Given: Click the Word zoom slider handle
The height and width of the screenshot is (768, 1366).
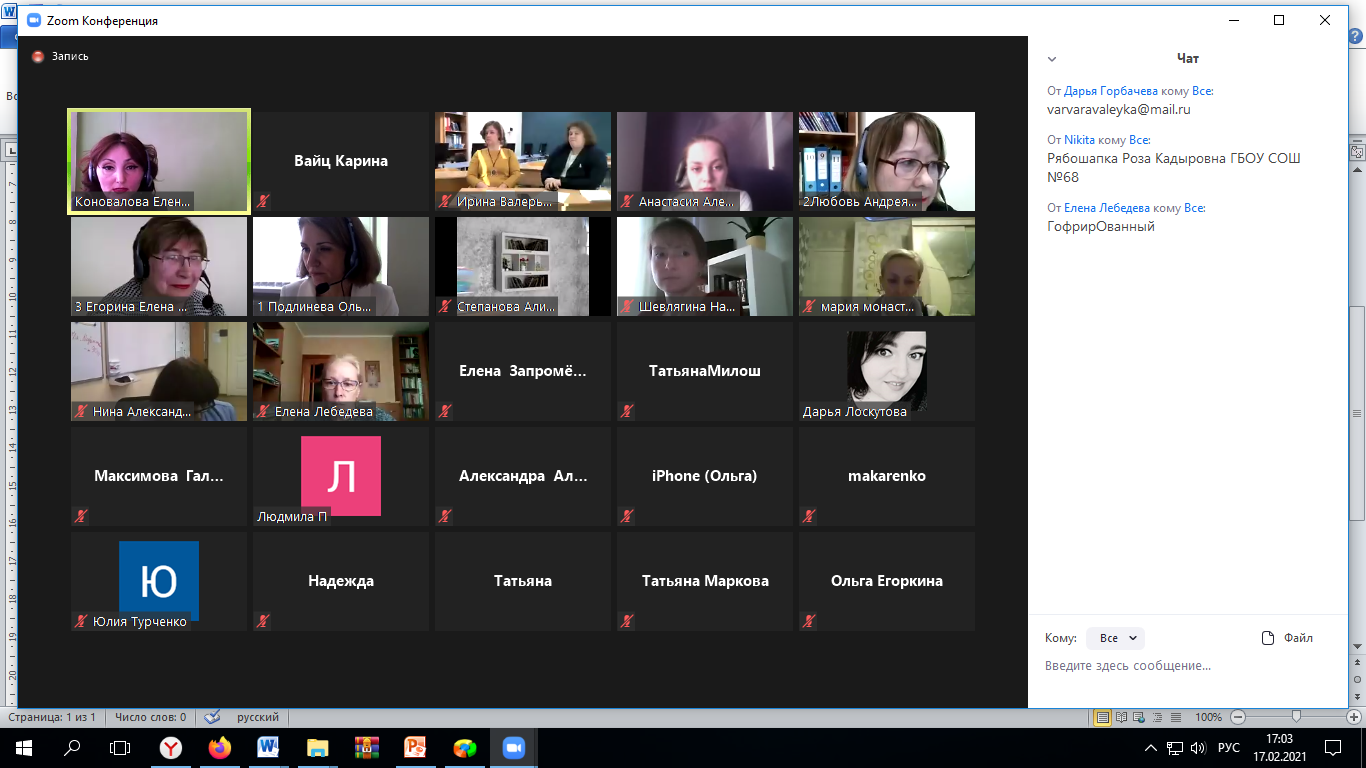Looking at the screenshot, I should [1297, 717].
